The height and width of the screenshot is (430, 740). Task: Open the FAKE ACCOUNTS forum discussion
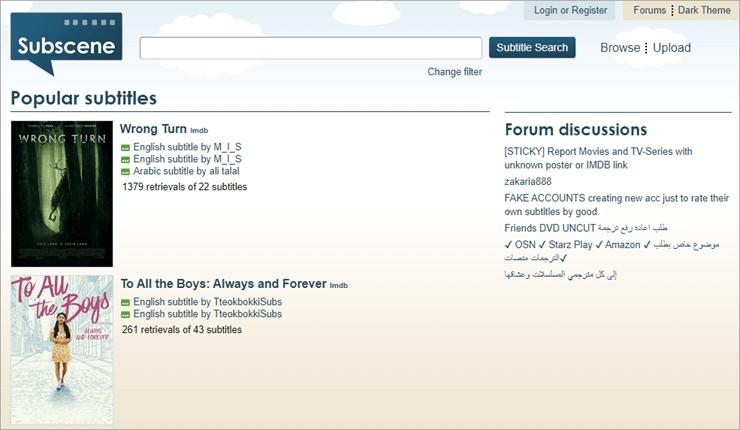(x=616, y=204)
